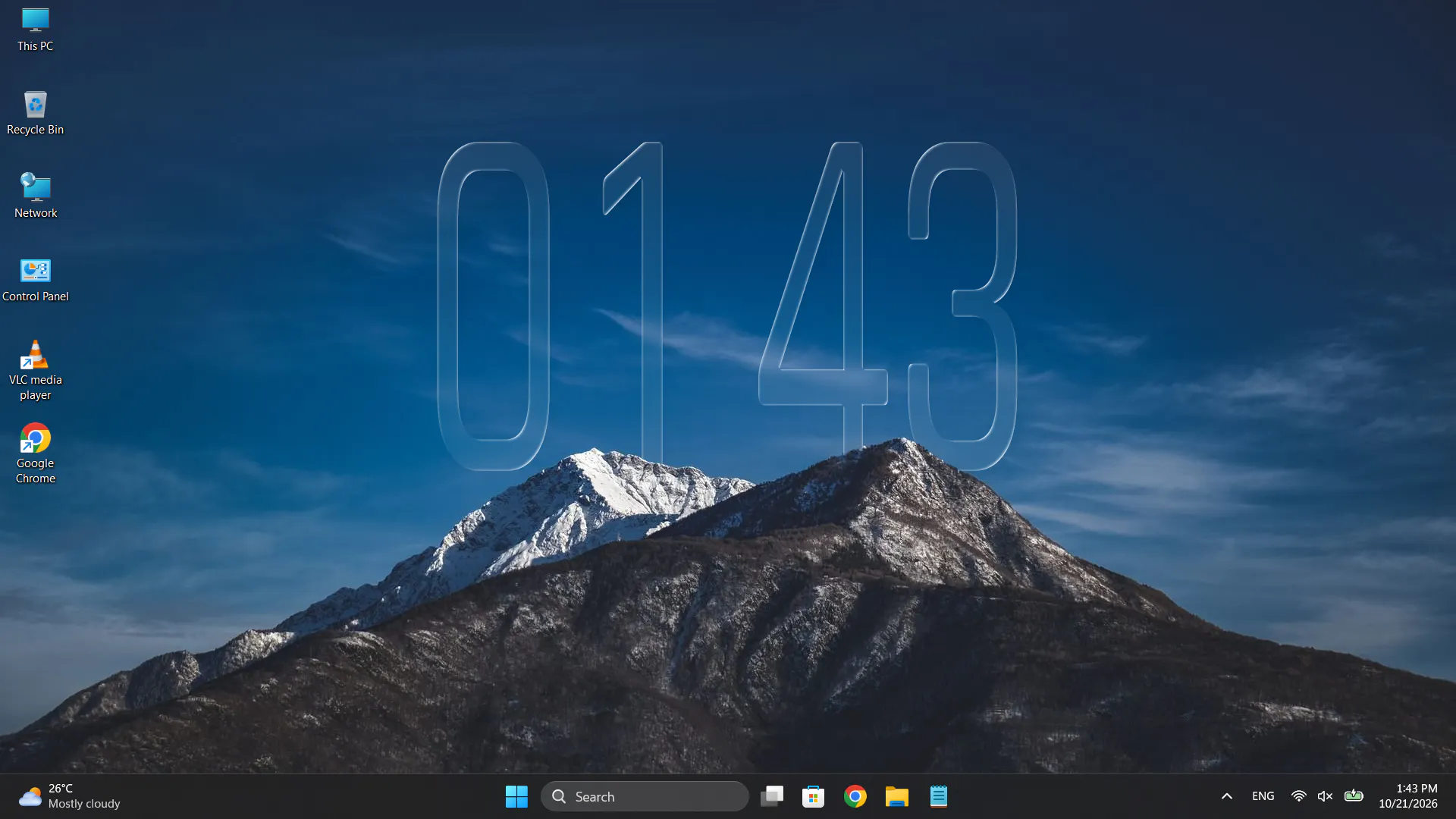Select the Recycle Bin desktop icon
This screenshot has width=1456, height=819.
click(35, 114)
